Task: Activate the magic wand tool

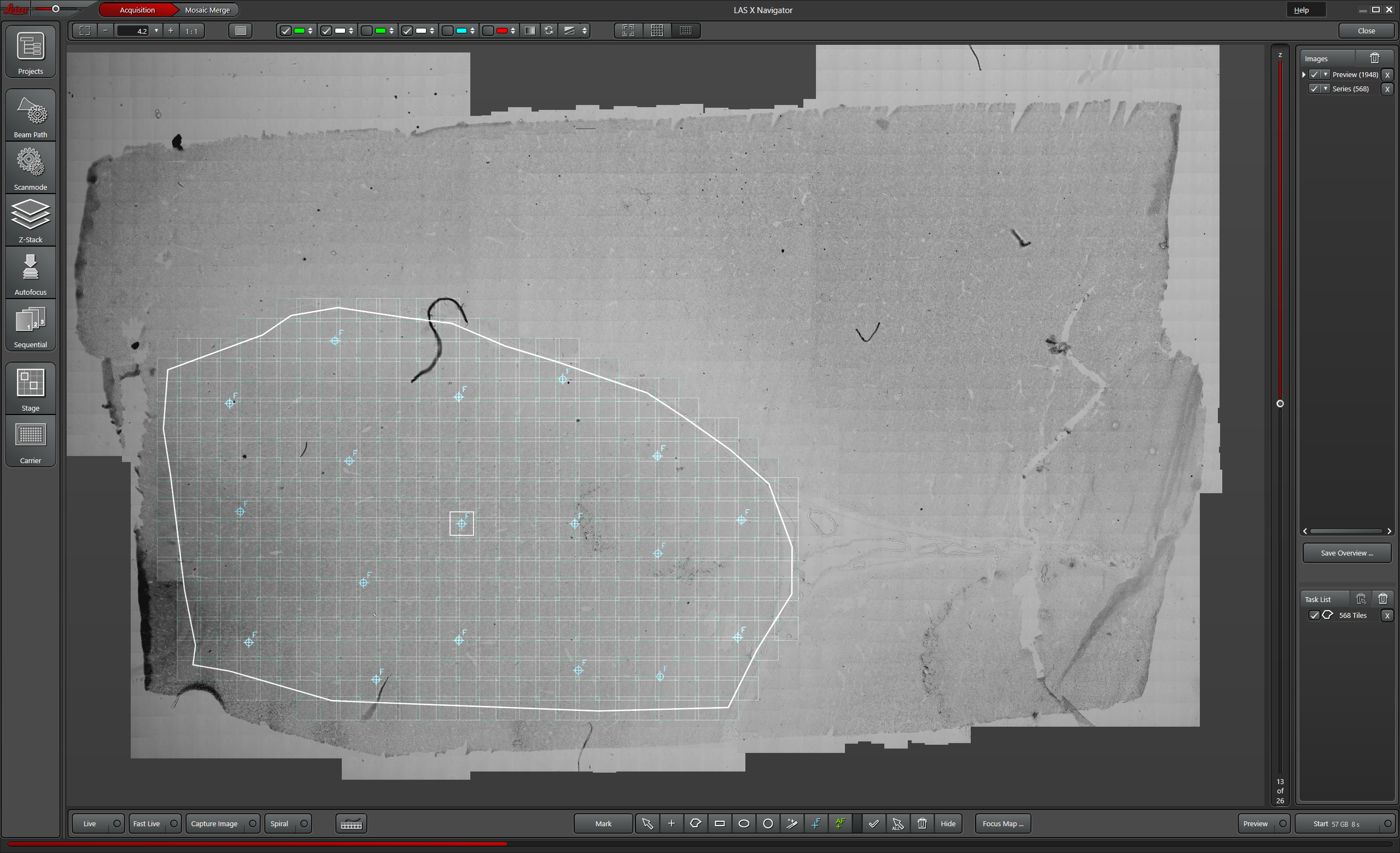Action: pos(791,823)
